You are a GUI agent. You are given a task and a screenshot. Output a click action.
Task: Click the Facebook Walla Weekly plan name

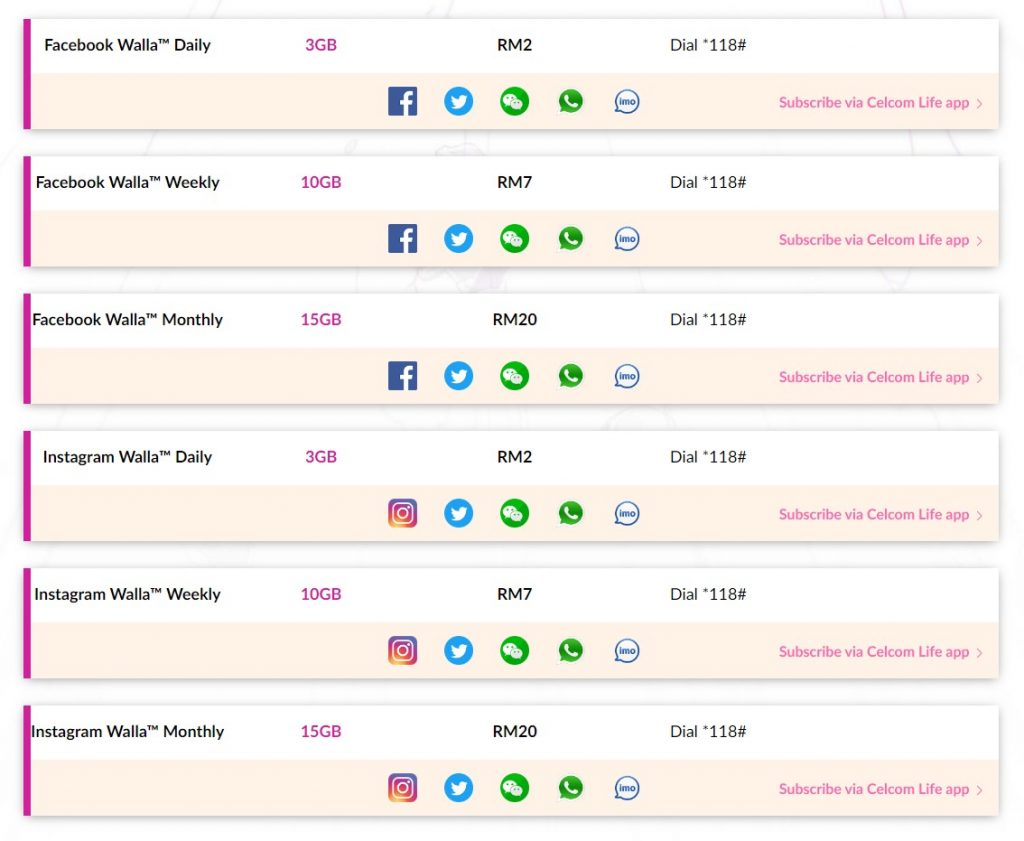[x=127, y=182]
